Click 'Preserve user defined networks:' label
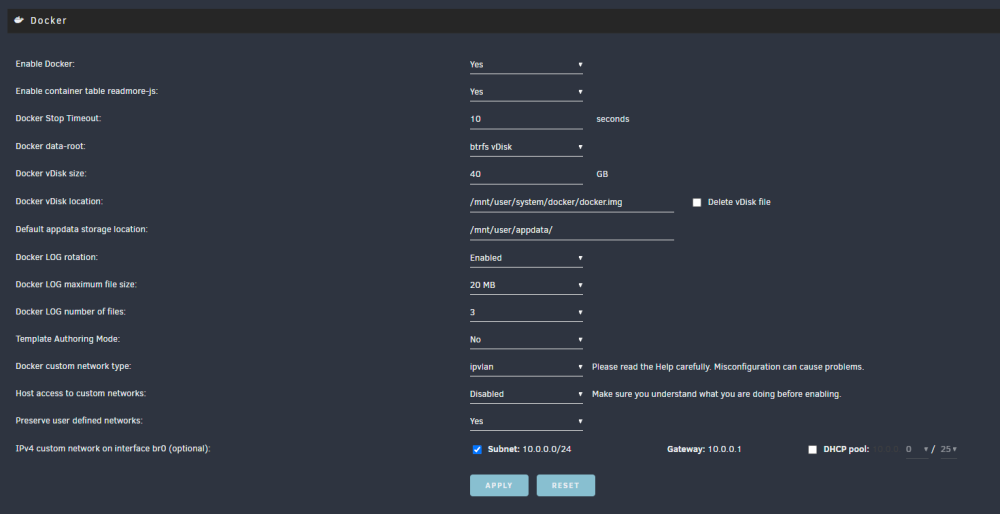The image size is (1000, 514). [79, 421]
